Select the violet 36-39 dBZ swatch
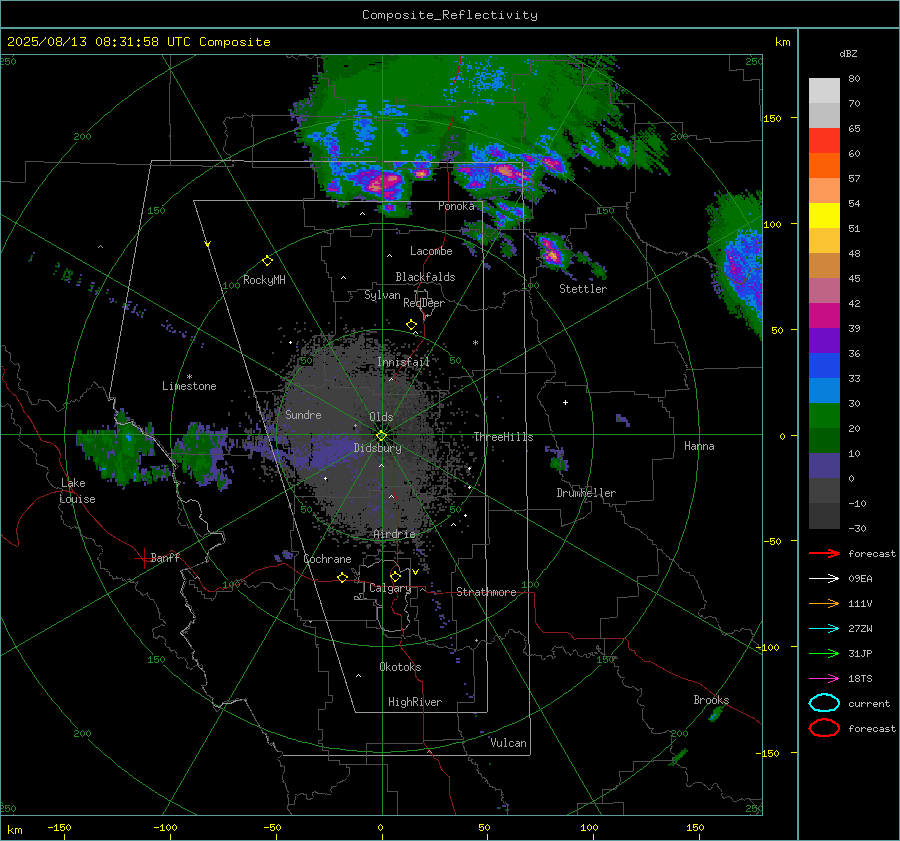 click(x=824, y=341)
